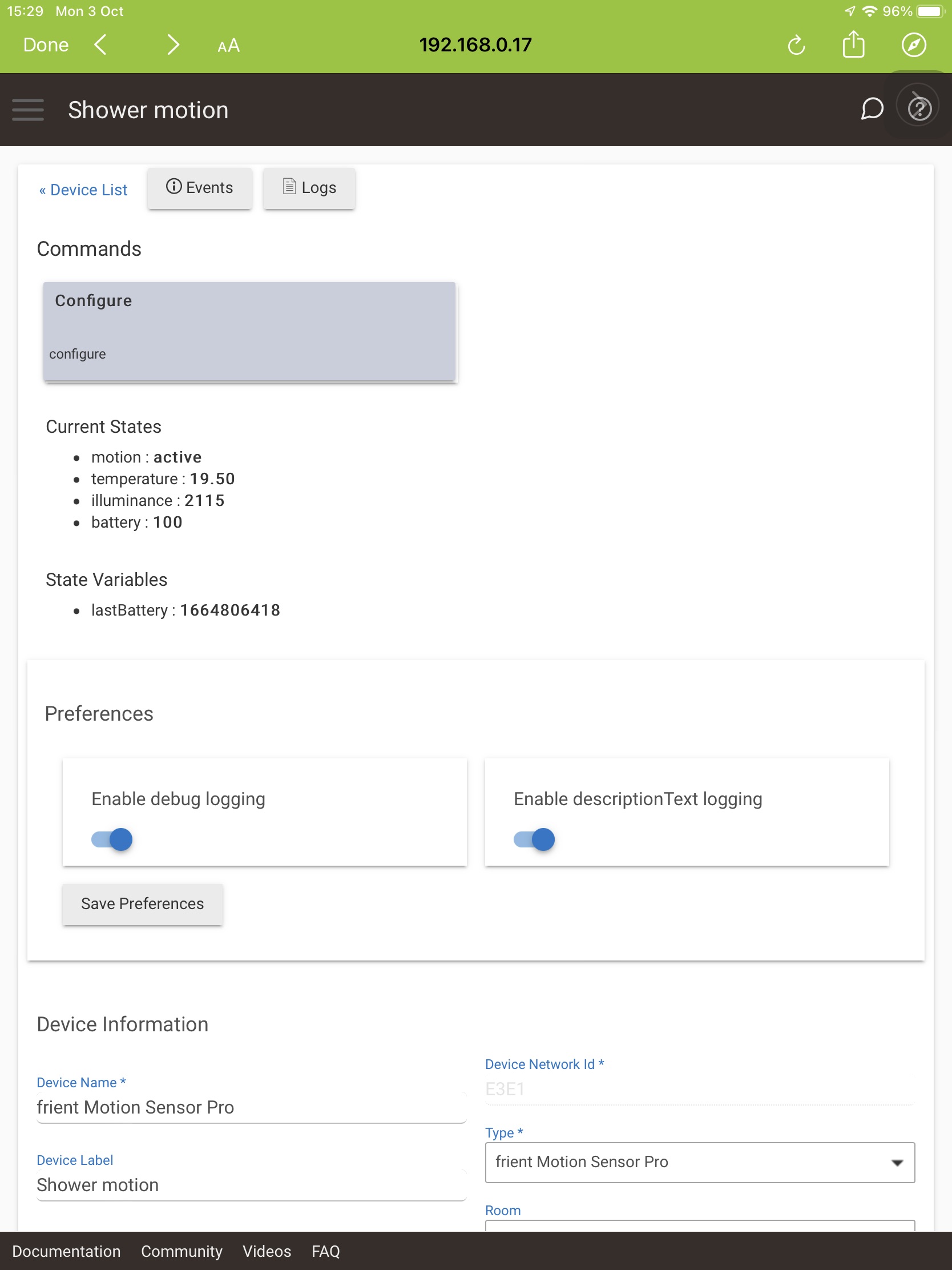Open the AA text size menu
952x1270 pixels.
pos(228,45)
